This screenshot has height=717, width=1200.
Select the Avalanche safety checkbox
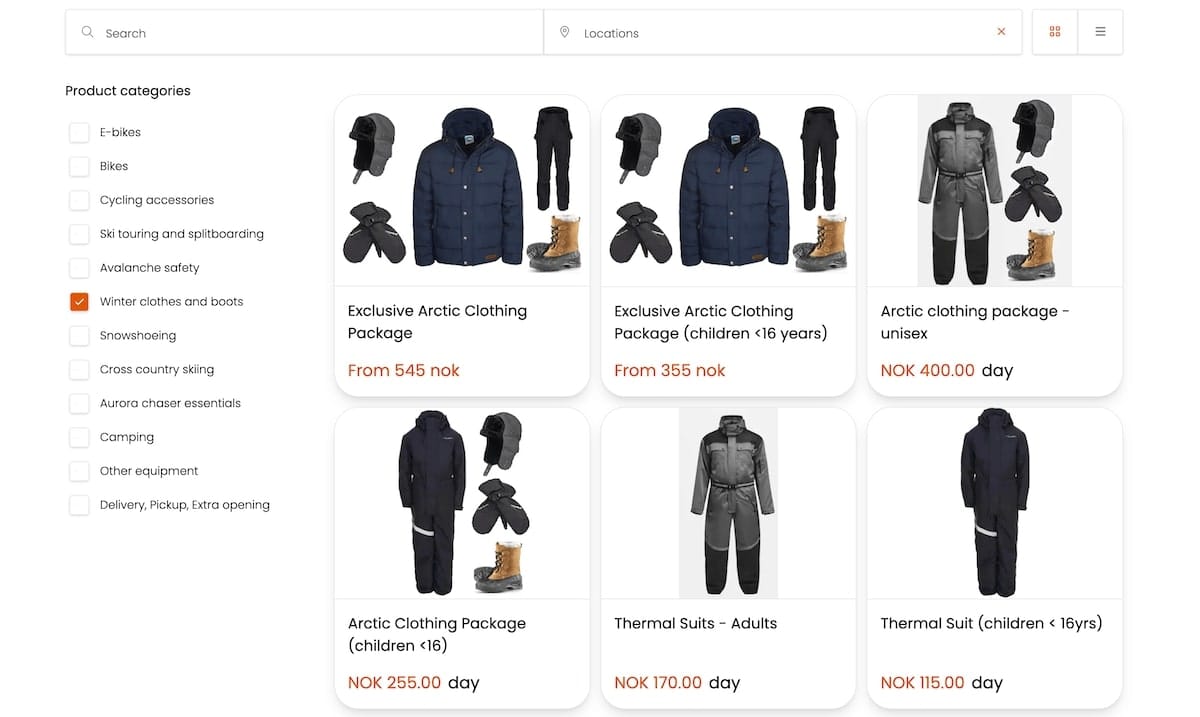(x=79, y=268)
